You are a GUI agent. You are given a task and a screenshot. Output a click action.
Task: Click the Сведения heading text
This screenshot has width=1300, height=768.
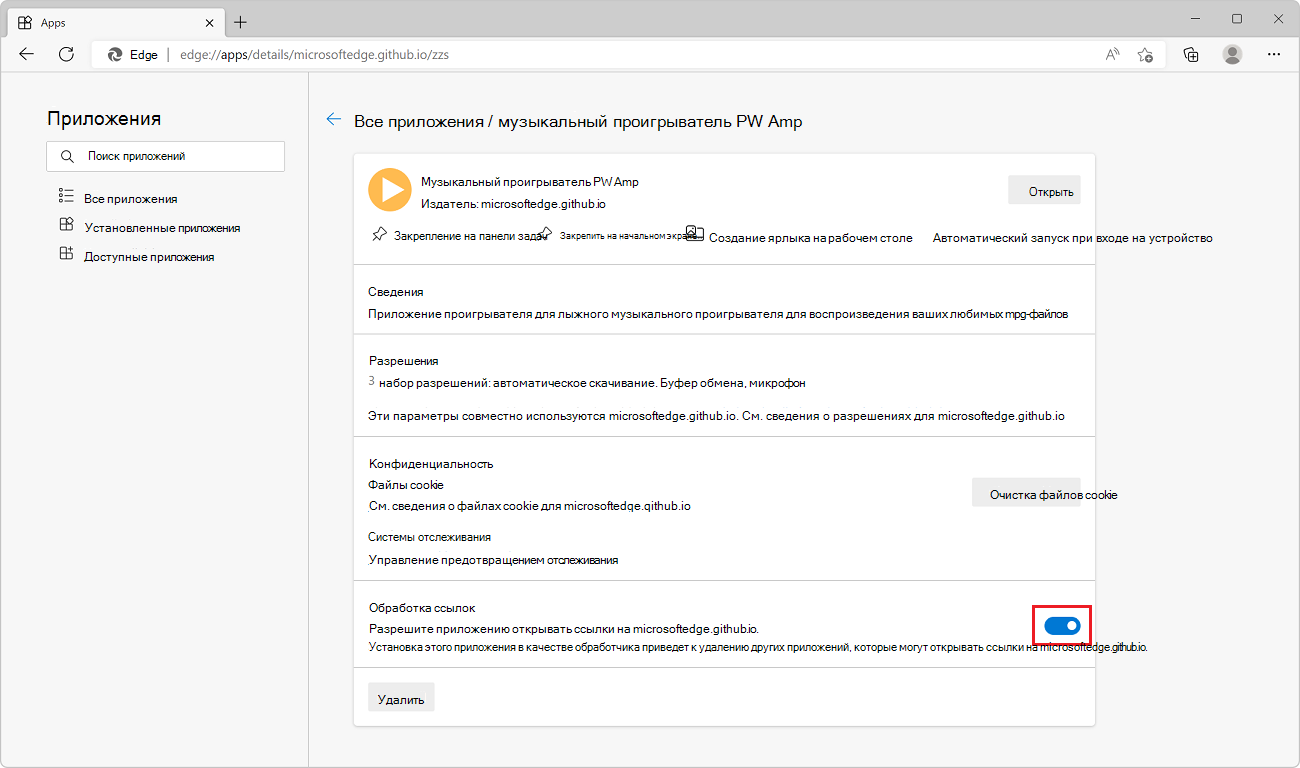[396, 292]
